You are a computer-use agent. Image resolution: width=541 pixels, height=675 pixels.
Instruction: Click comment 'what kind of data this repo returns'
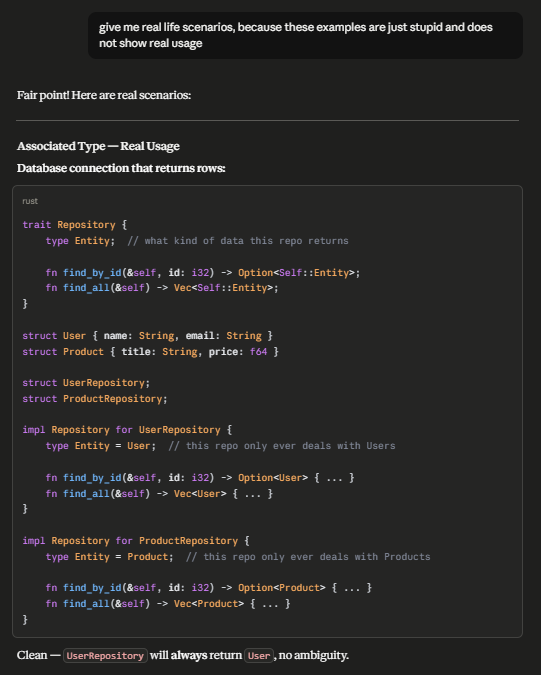tap(238, 241)
